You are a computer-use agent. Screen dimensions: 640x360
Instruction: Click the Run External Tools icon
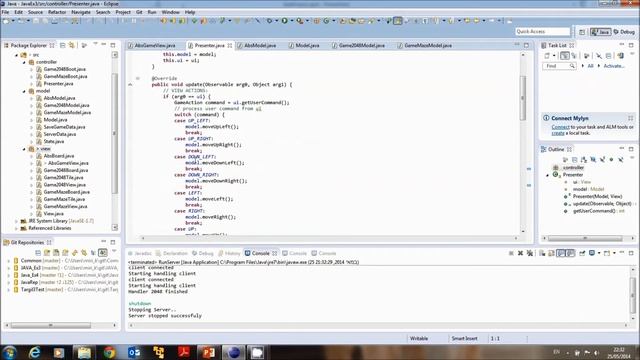pos(300,20)
